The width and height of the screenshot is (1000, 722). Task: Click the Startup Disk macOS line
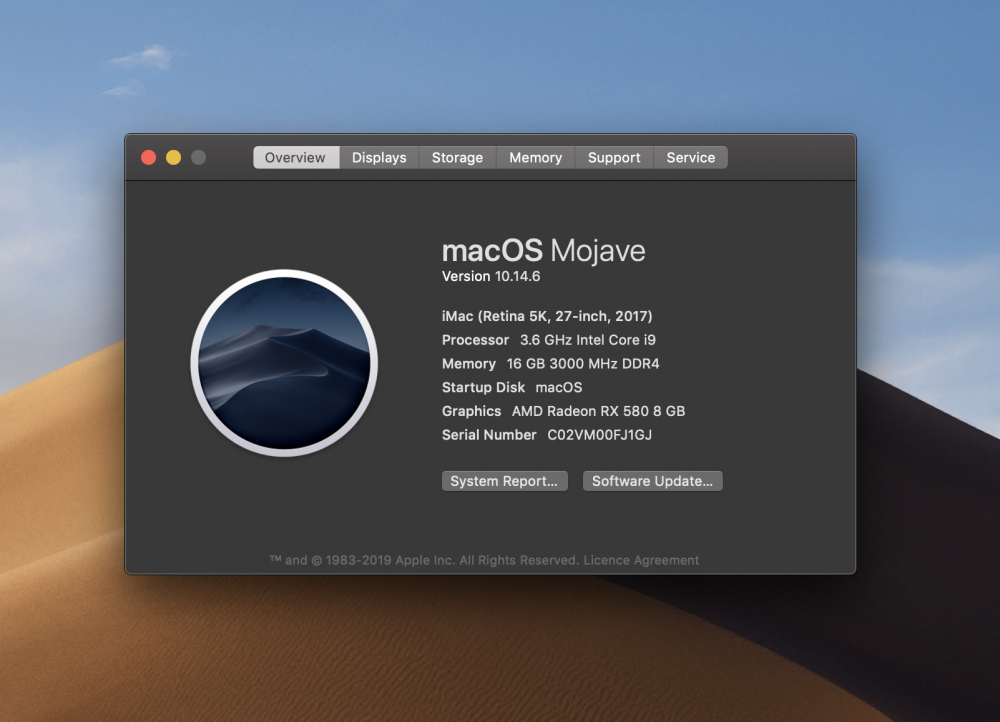click(512, 387)
